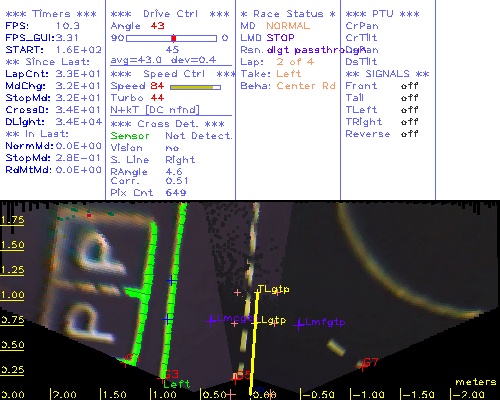The image size is (500, 400).
Task: Click the upper blue cross on green line
Action: coord(171,281)
